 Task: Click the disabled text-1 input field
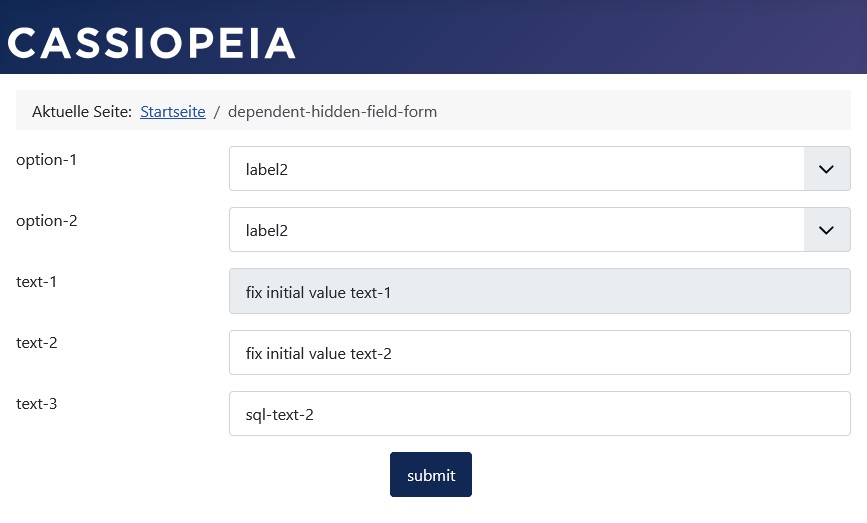(x=539, y=292)
